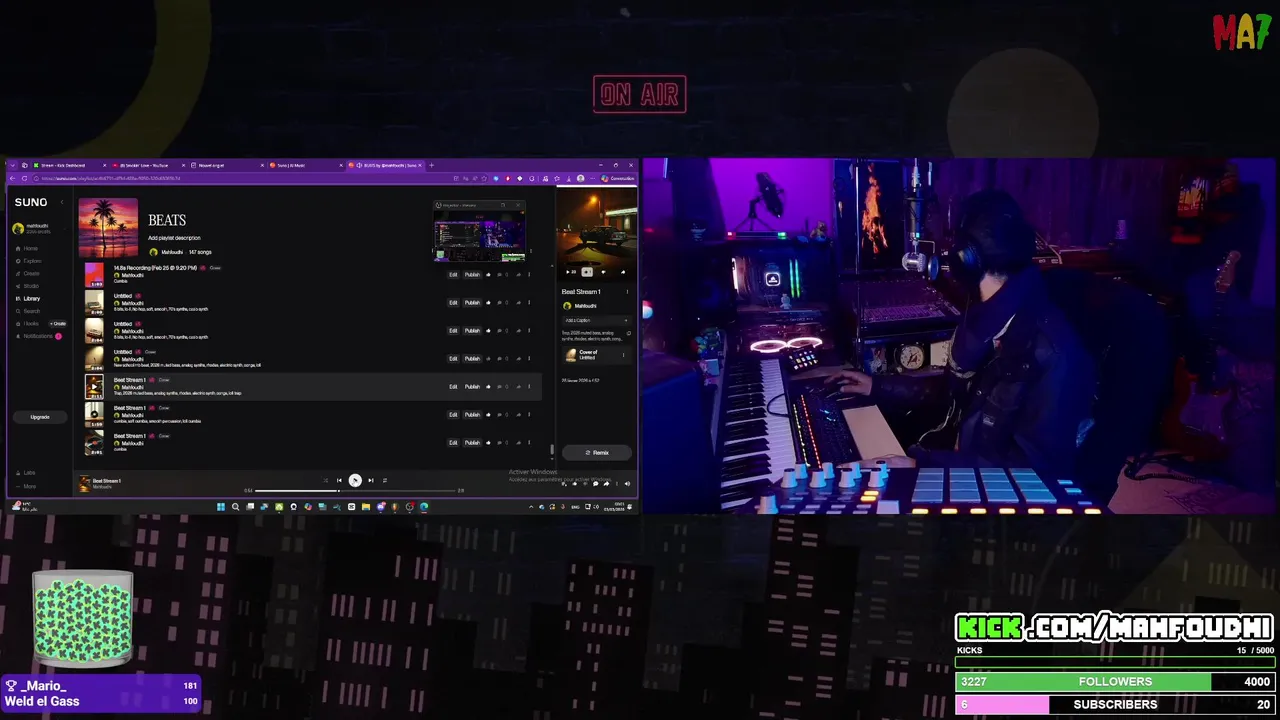Open Search in Suno sidebar
1280x720 pixels.
coord(29,311)
